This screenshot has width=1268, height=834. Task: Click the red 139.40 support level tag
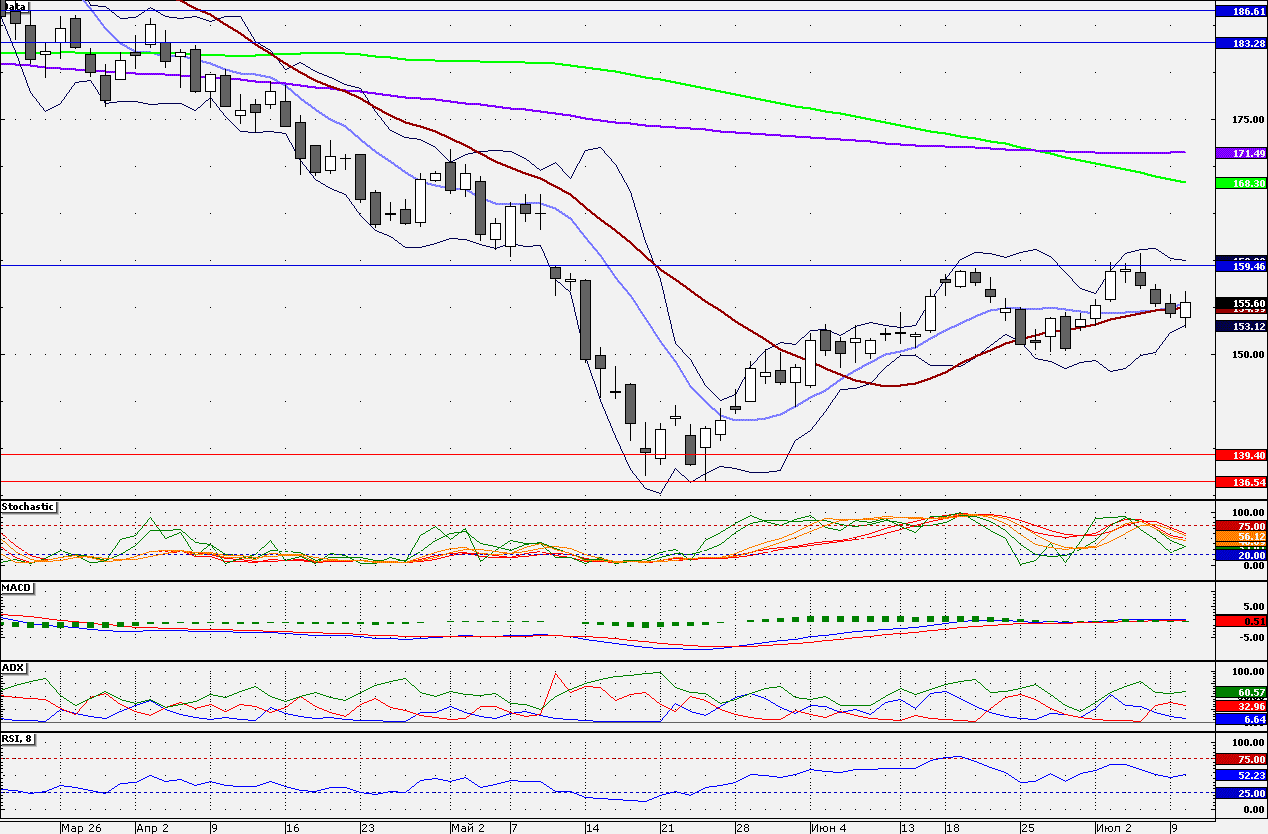1241,455
